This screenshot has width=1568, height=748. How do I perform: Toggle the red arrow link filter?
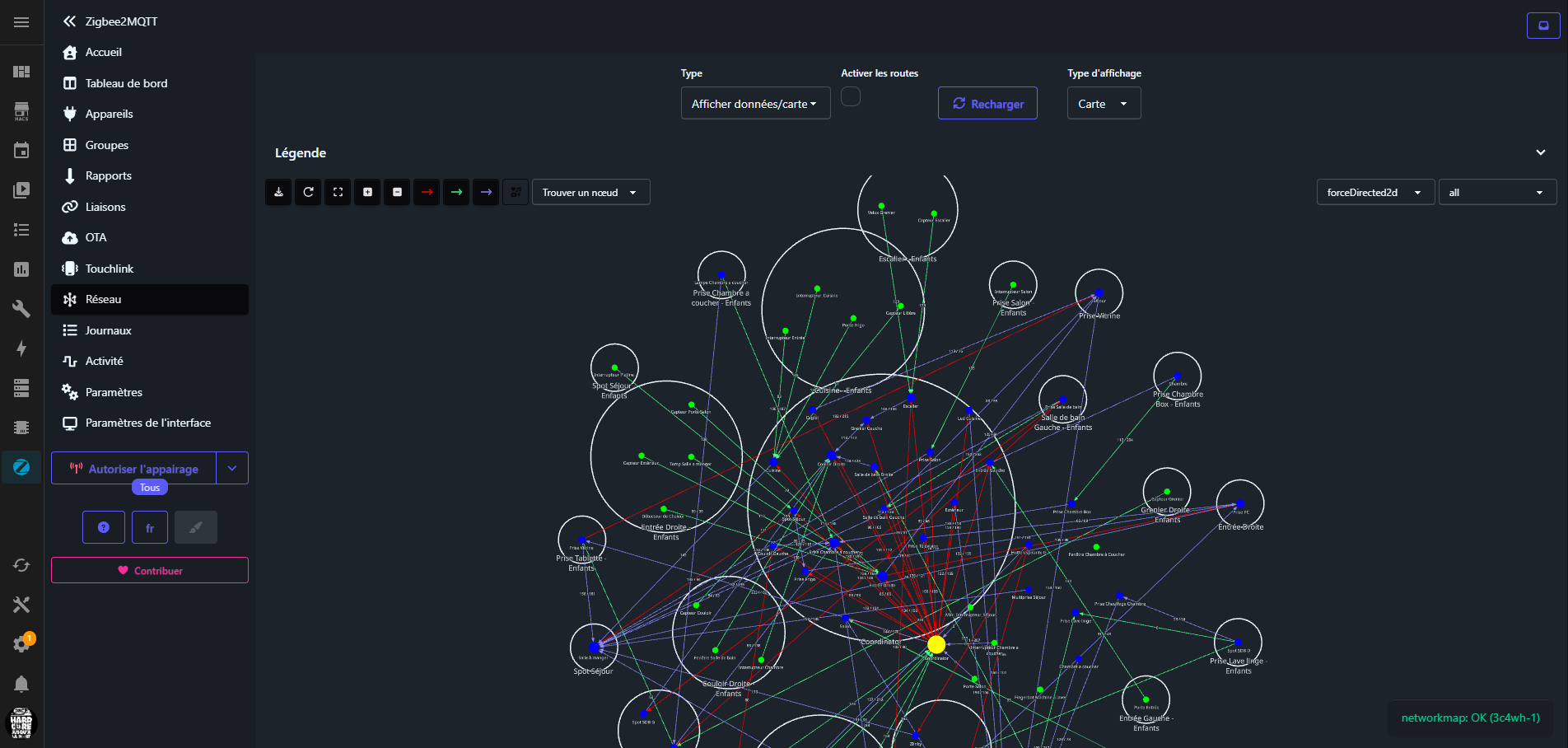pyautogui.click(x=427, y=192)
